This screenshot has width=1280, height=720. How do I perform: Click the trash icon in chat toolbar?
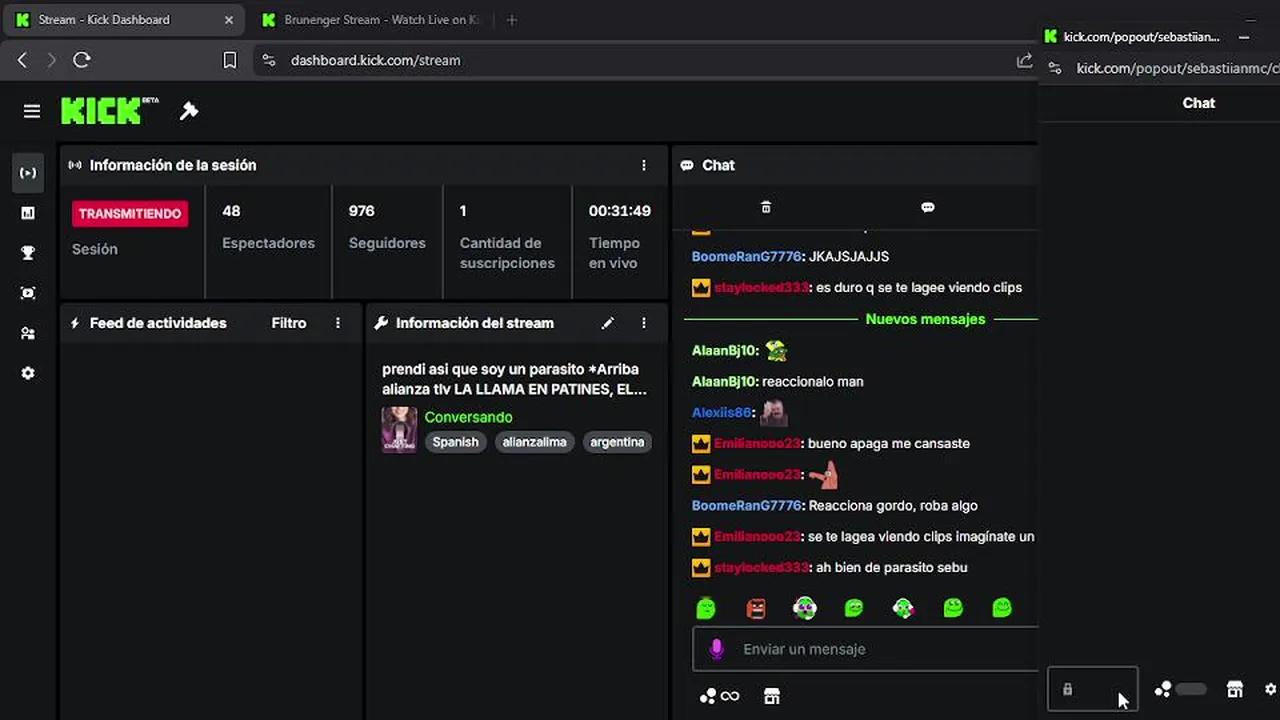tap(766, 207)
